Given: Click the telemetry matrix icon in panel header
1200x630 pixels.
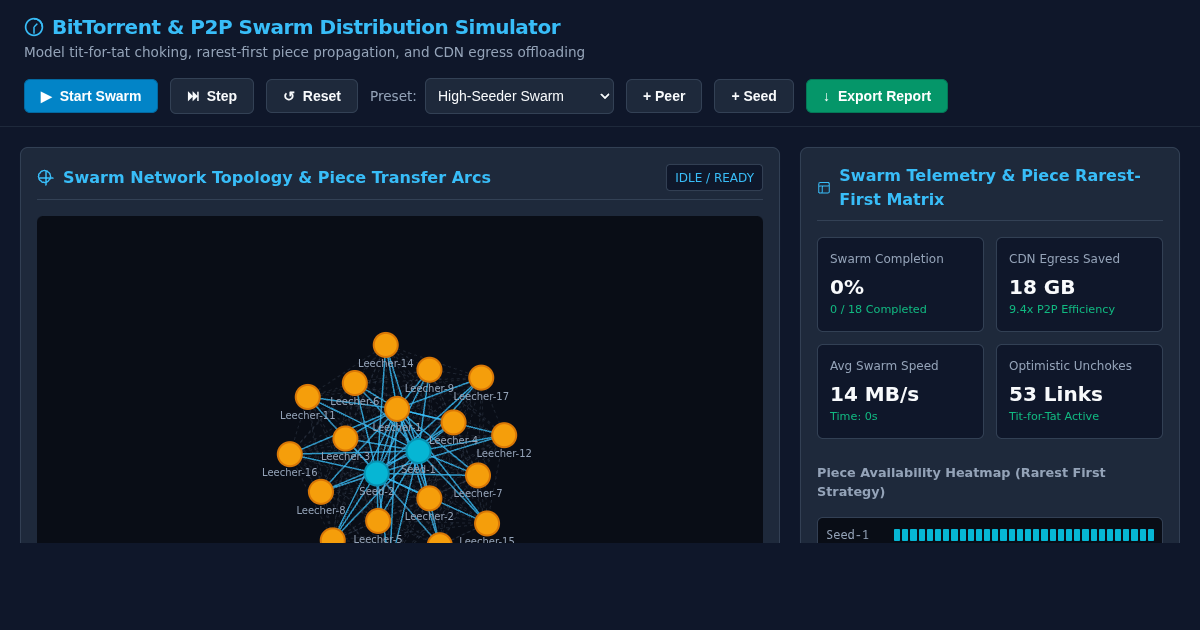Looking at the screenshot, I should pos(824,187).
